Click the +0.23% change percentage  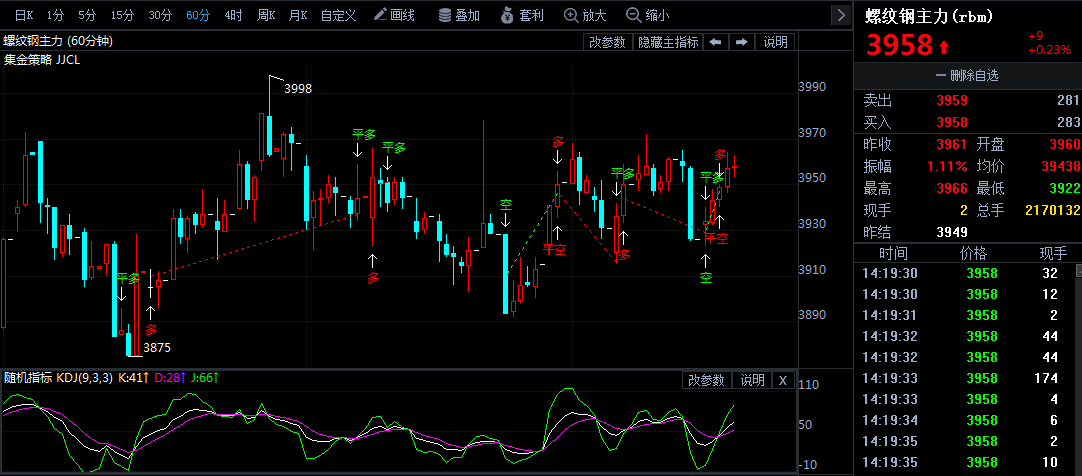point(1049,50)
